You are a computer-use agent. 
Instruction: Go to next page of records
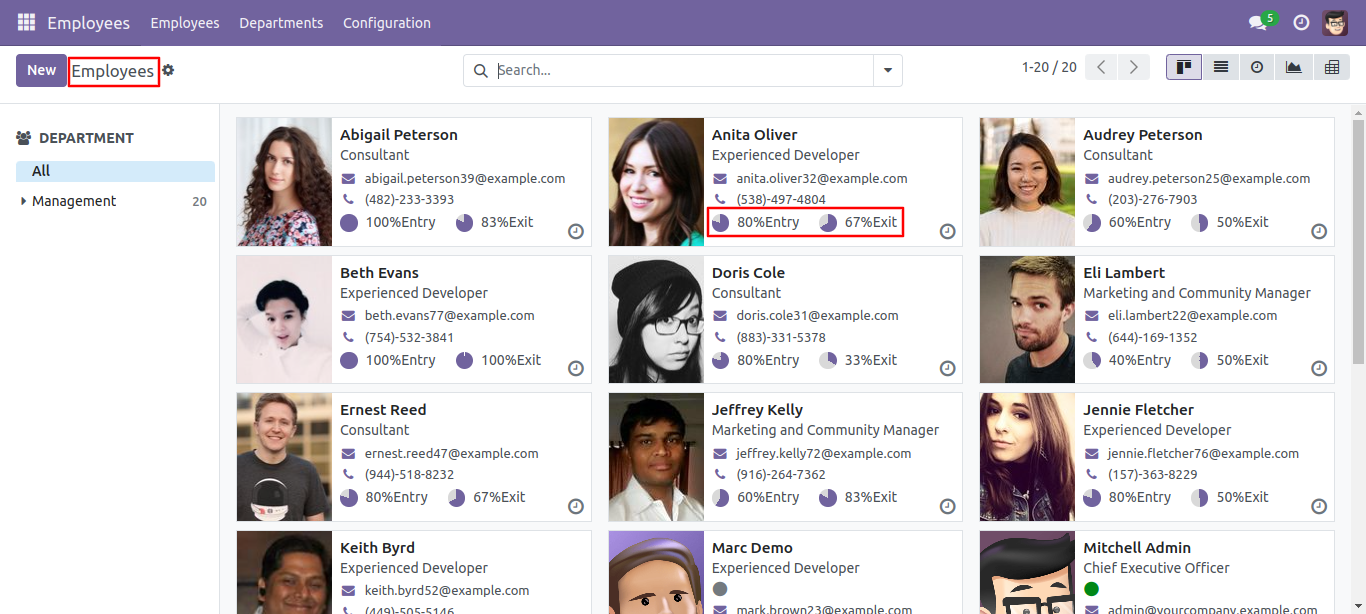(1133, 67)
